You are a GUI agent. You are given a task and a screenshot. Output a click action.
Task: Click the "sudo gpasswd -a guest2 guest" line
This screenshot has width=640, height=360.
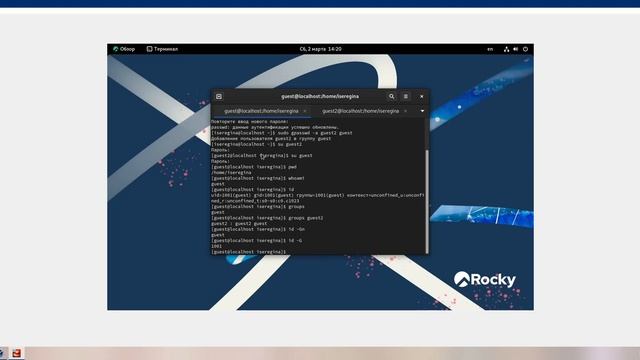[282, 133]
